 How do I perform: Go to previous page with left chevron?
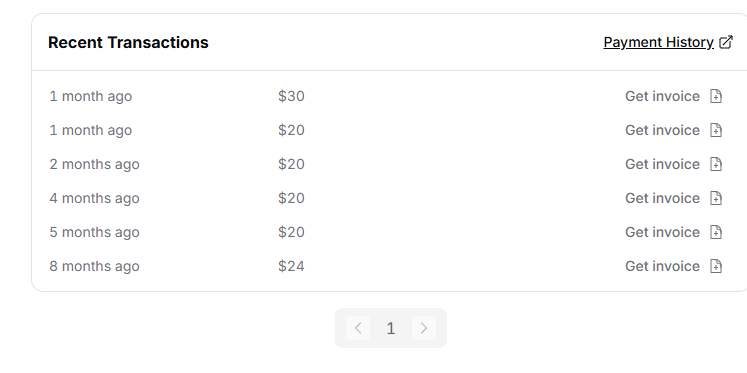tap(358, 328)
